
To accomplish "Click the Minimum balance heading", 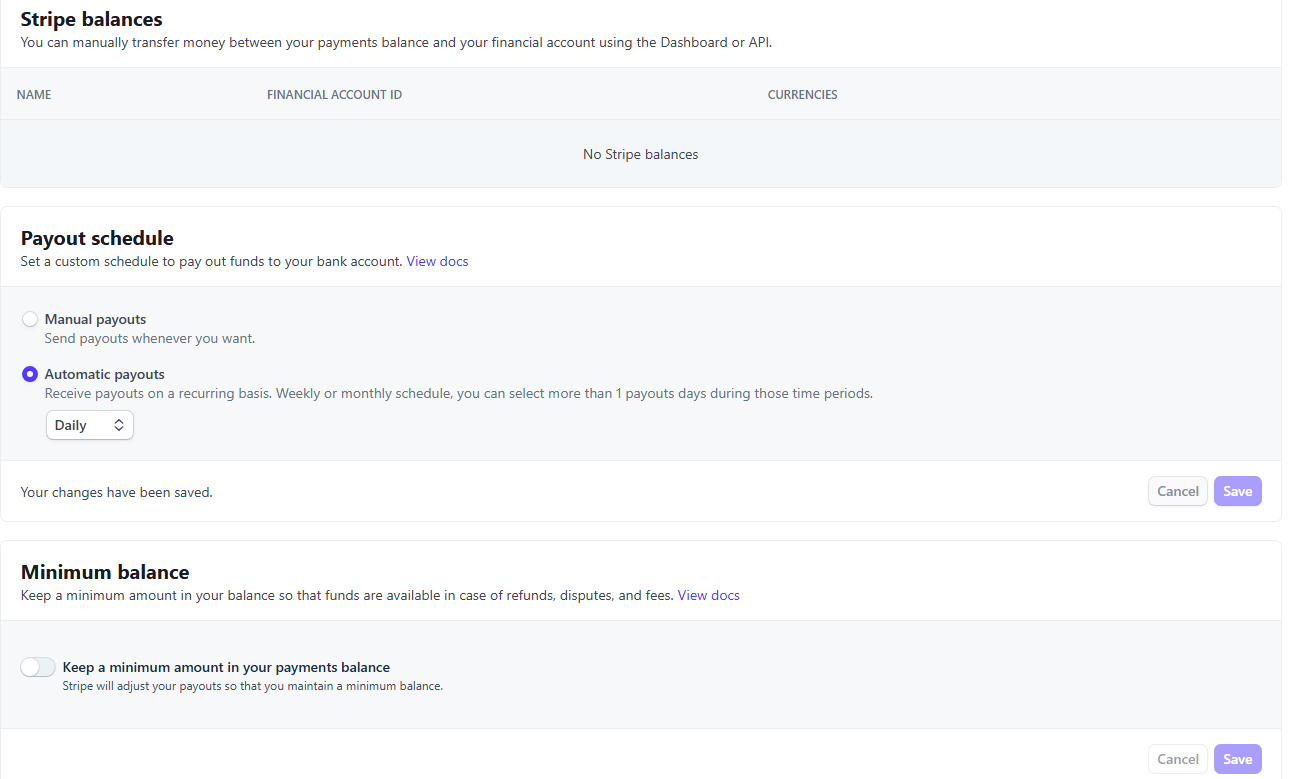I will [x=105, y=572].
